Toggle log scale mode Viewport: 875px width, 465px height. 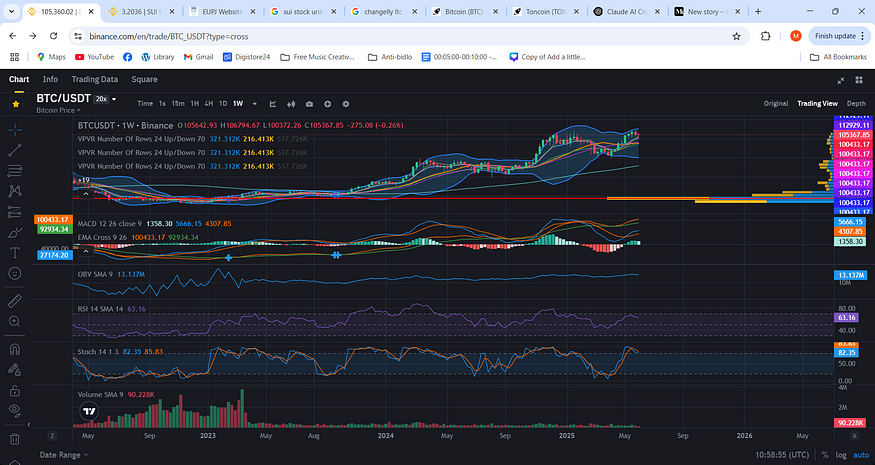pos(841,455)
